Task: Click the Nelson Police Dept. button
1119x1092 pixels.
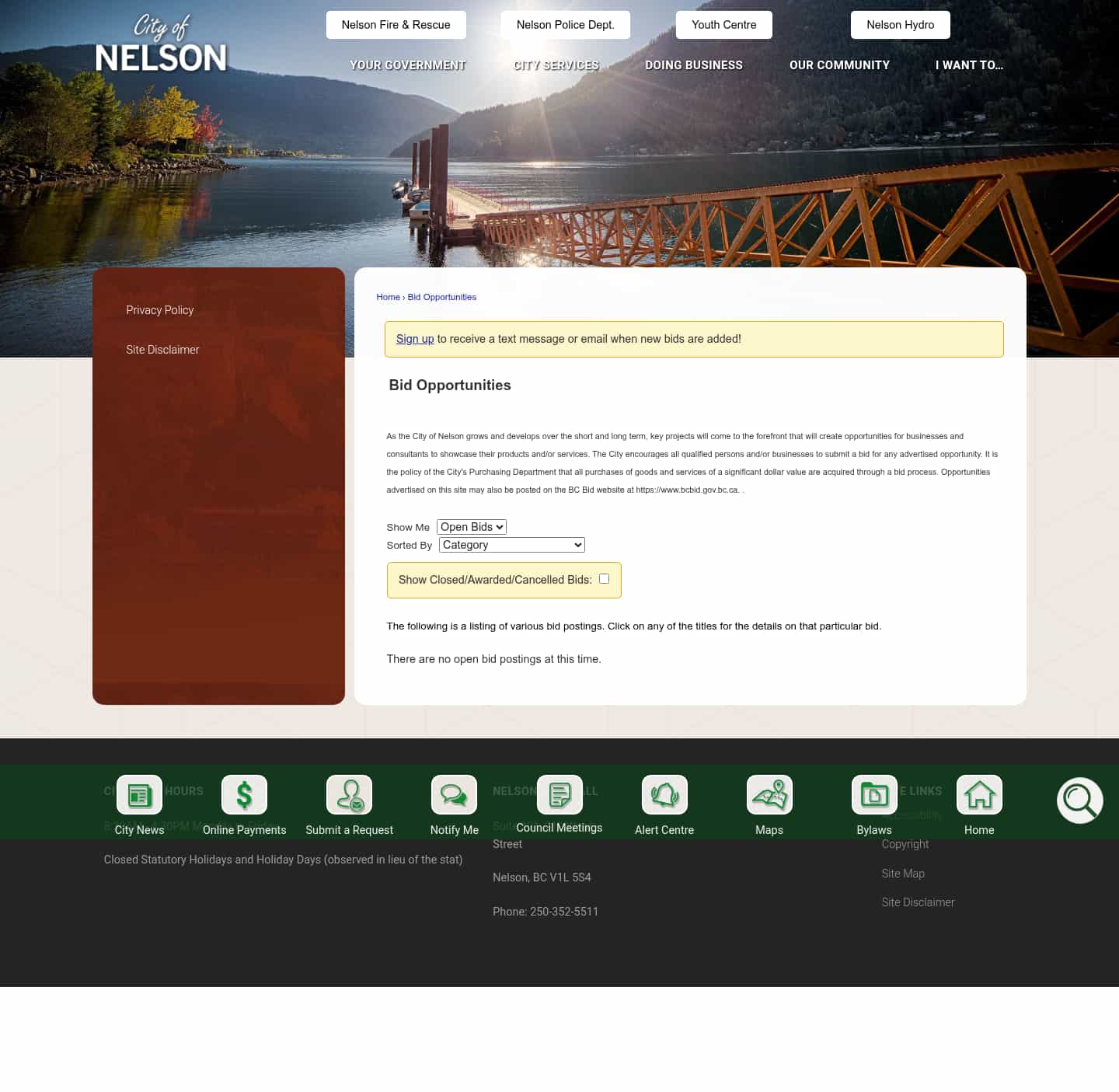Action: (x=566, y=25)
